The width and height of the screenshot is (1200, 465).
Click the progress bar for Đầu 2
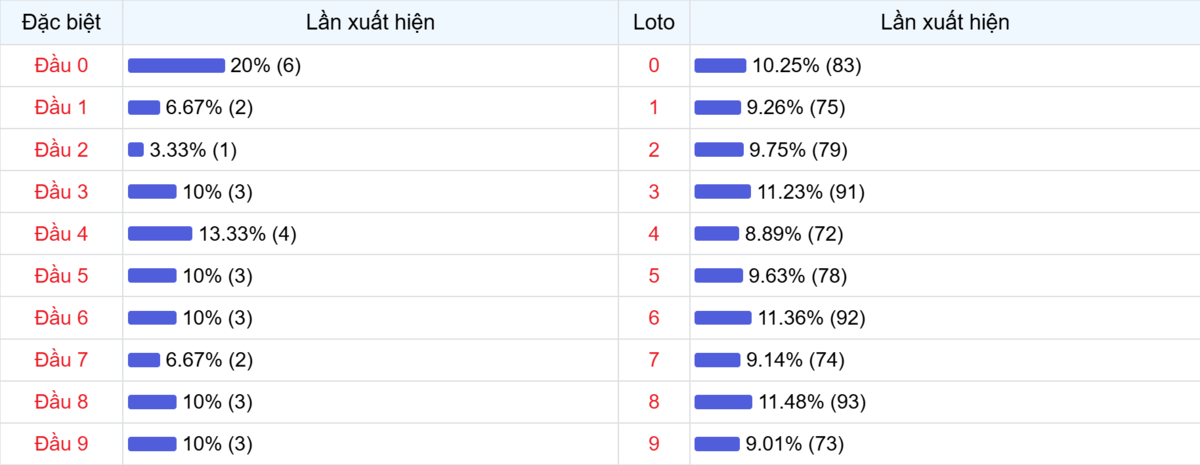pyautogui.click(x=136, y=150)
